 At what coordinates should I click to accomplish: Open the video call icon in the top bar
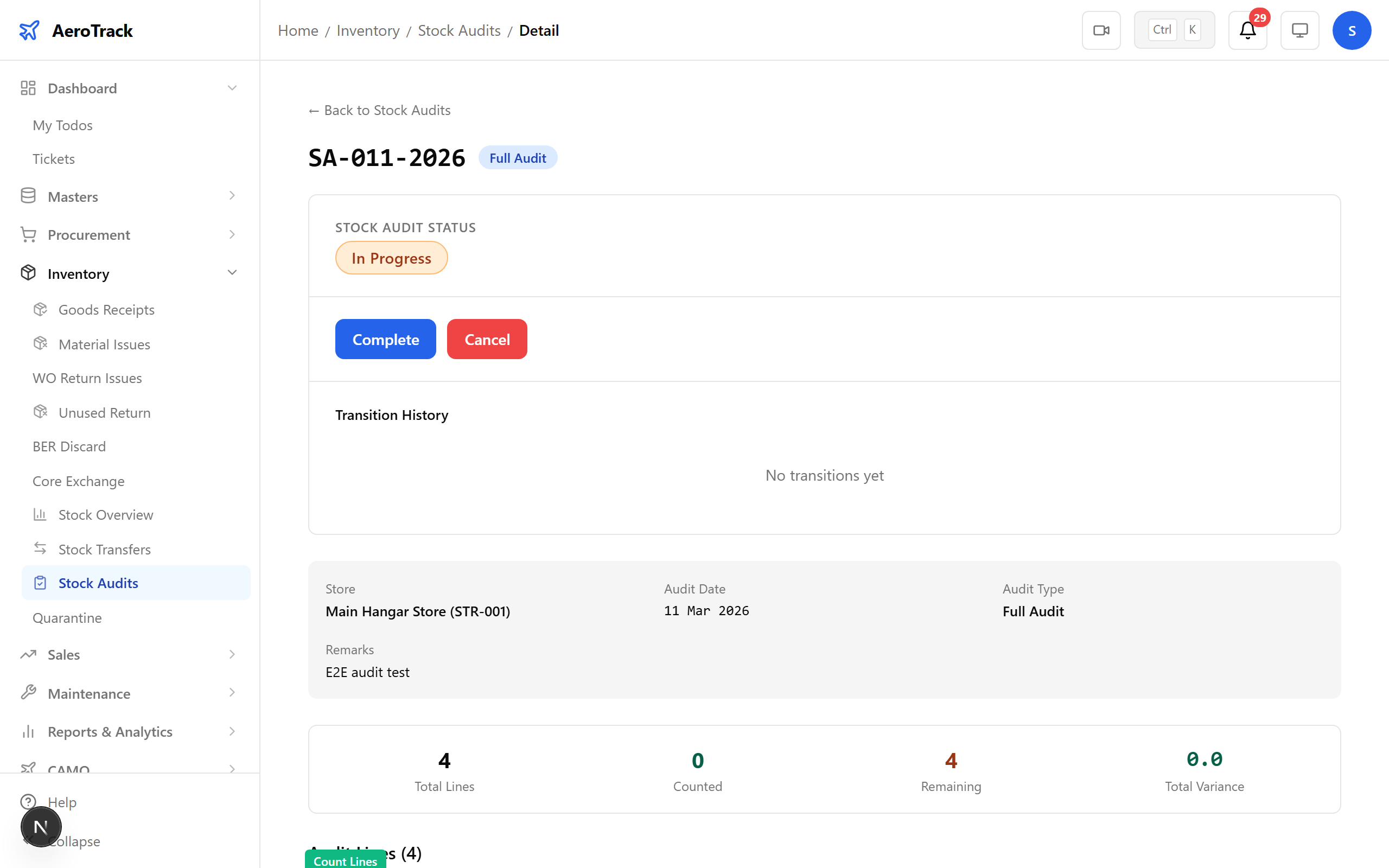(1101, 30)
